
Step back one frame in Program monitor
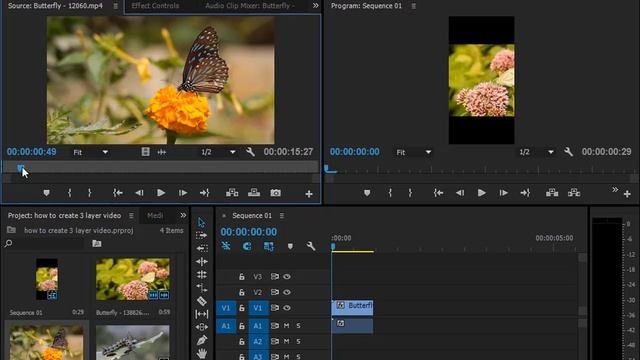tap(460, 193)
